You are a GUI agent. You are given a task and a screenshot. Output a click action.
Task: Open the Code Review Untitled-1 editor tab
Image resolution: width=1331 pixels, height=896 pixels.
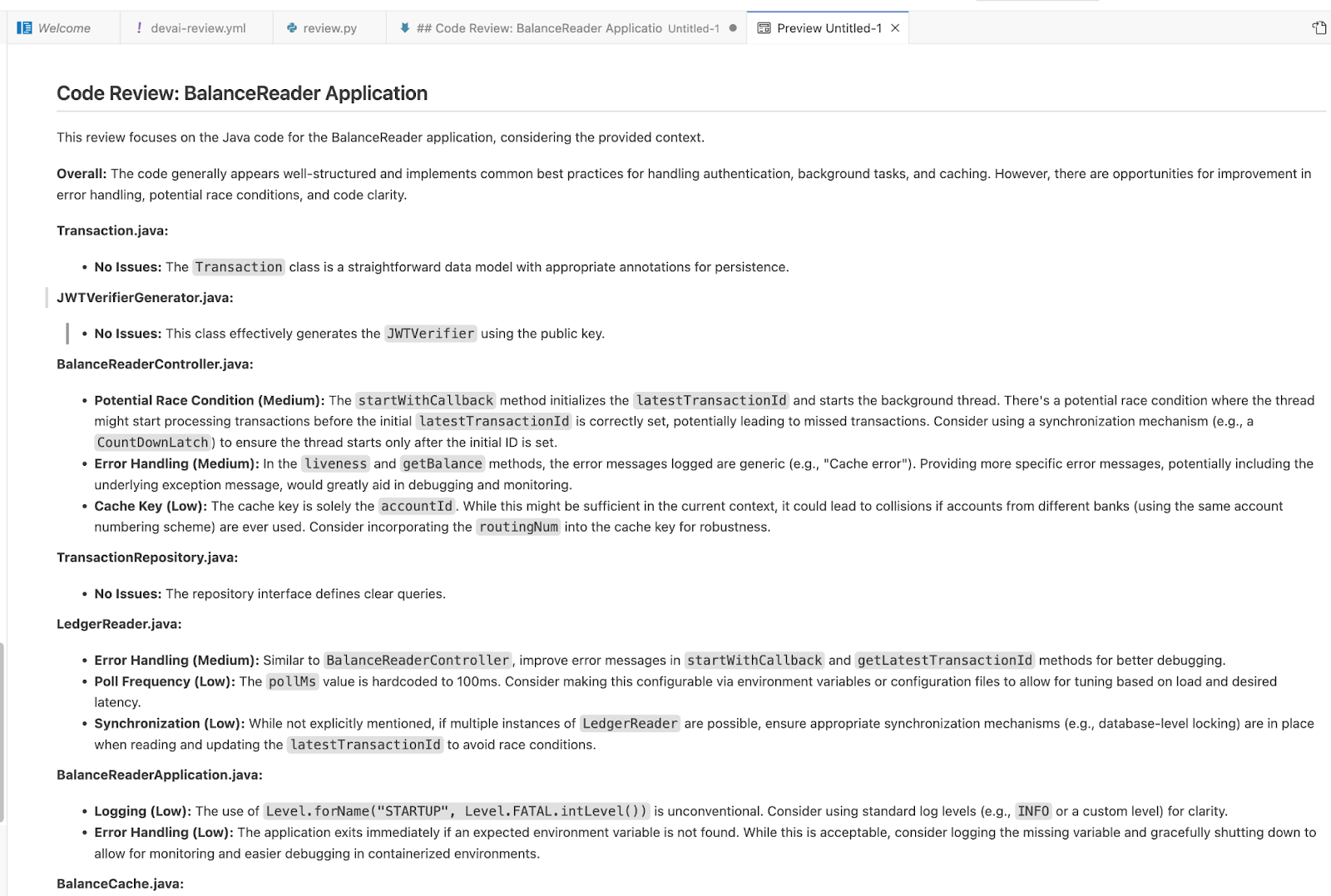click(549, 28)
